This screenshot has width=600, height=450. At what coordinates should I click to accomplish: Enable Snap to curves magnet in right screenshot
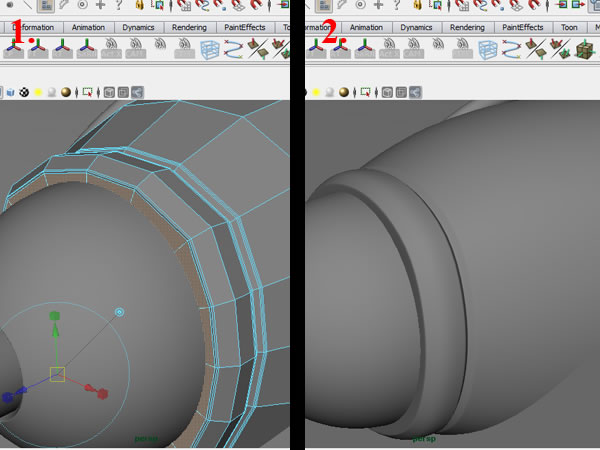pyautogui.click(x=480, y=5)
